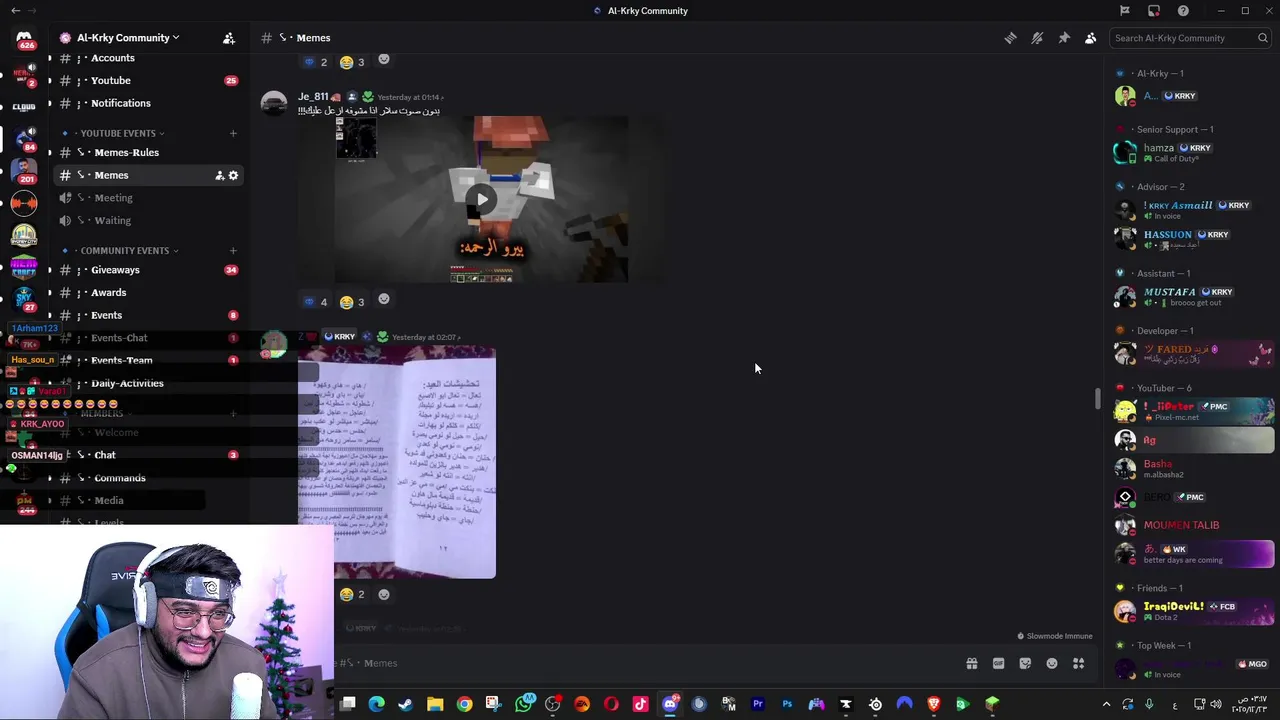Open the book page image attachment
Viewport: 1280px width, 720px height.
coord(397,462)
